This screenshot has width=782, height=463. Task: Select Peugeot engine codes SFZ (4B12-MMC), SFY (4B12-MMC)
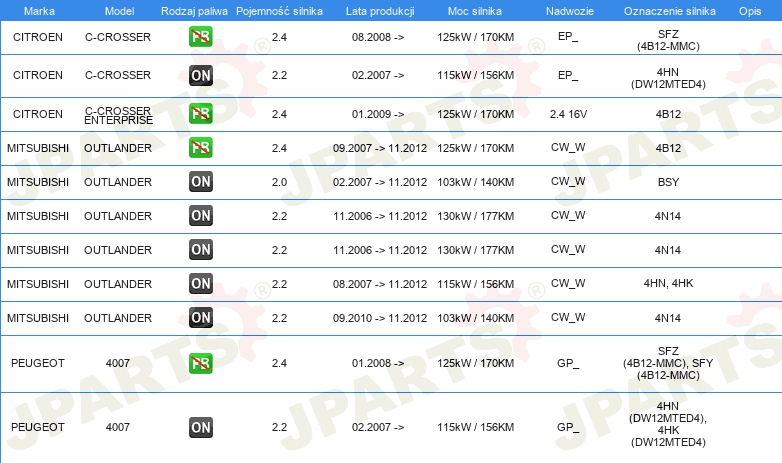668,363
